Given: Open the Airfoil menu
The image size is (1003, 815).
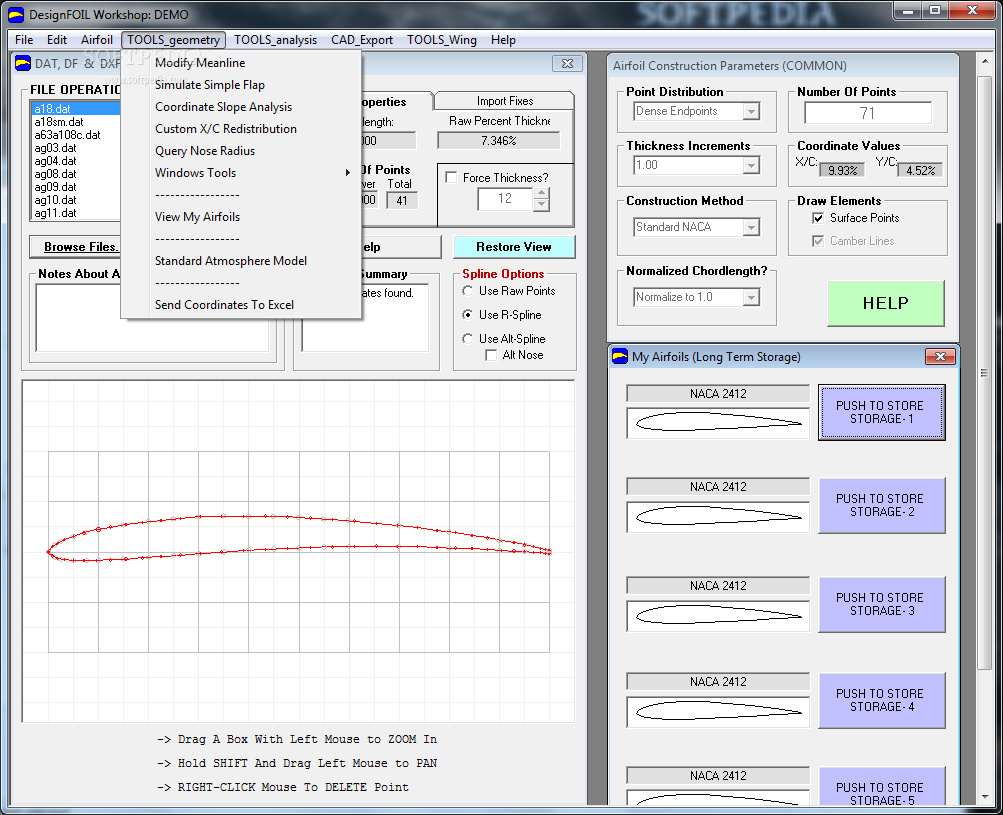Looking at the screenshot, I should pyautogui.click(x=97, y=40).
